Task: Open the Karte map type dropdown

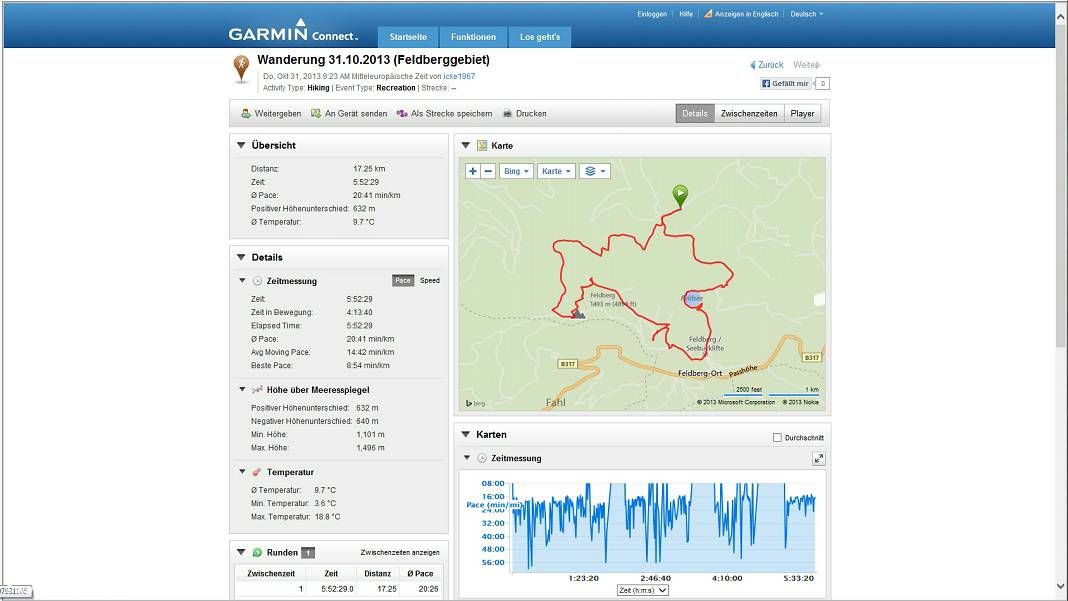Action: 556,171
